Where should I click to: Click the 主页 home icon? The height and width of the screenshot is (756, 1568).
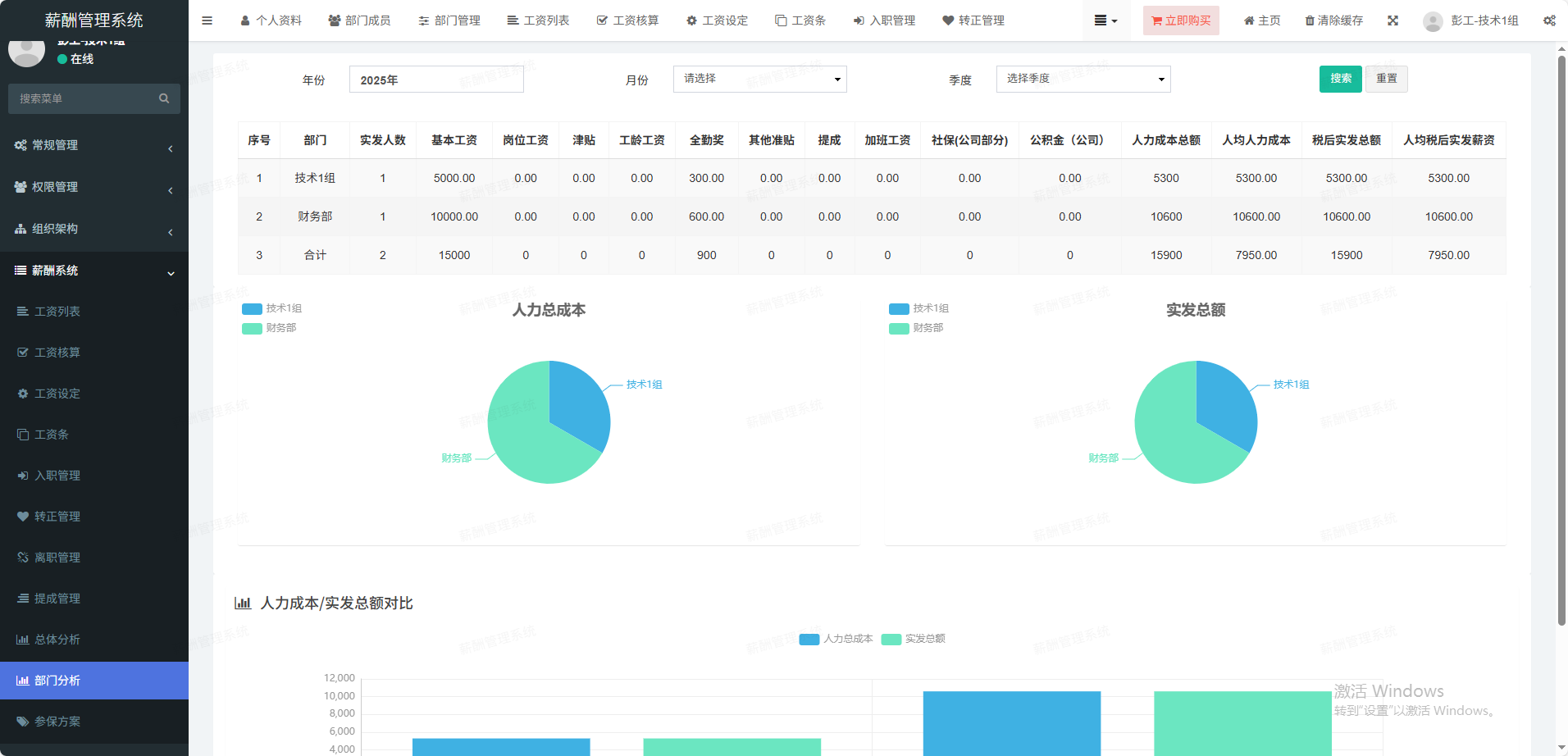coord(1249,20)
